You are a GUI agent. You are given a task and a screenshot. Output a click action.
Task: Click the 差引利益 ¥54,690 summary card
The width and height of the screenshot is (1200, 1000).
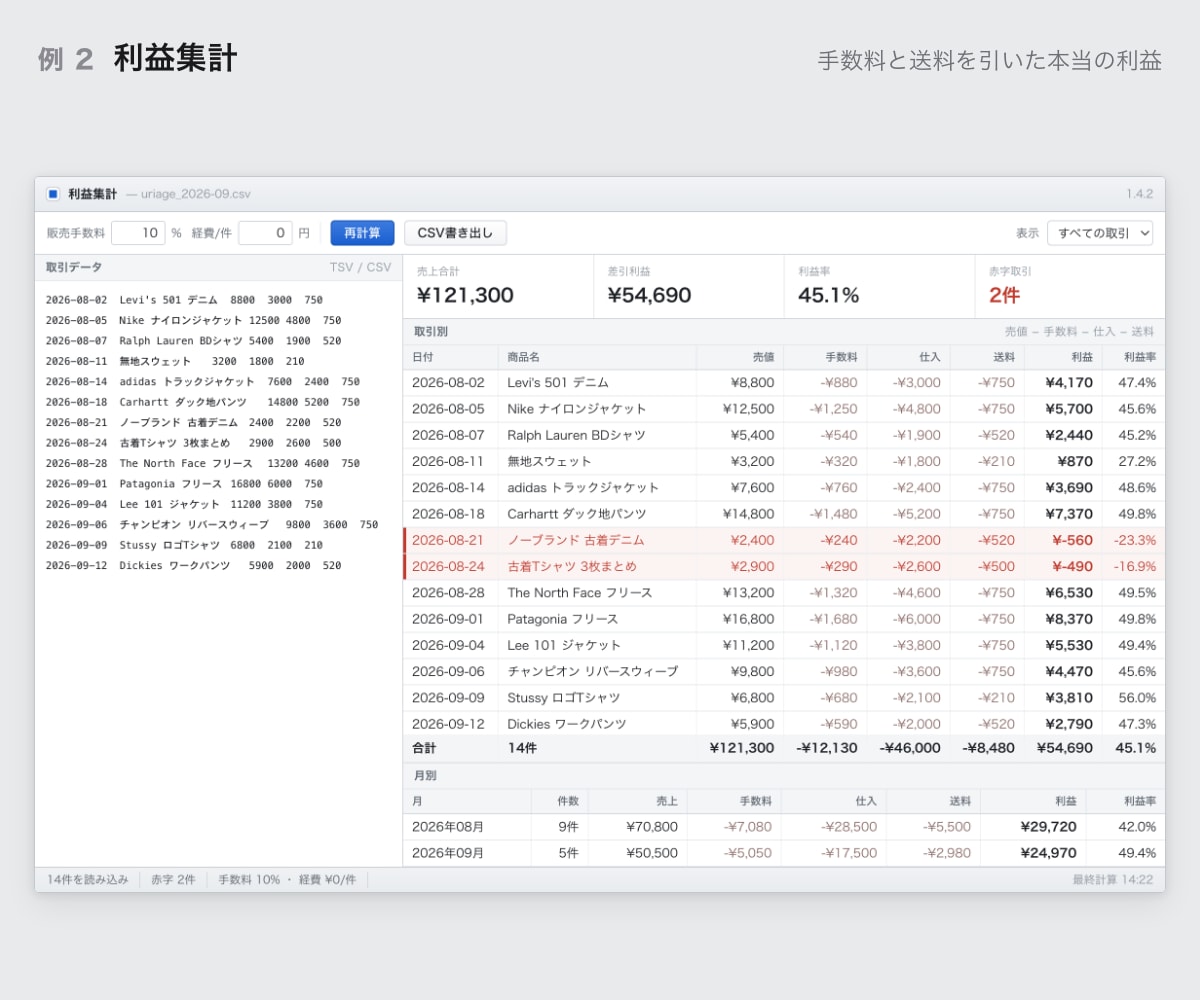pyautogui.click(x=689, y=286)
